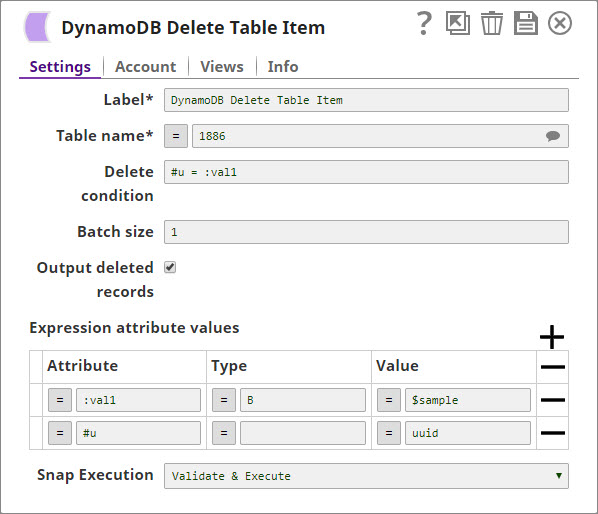Click the purple snap shape icon
This screenshot has width=598, height=514.
37,27
